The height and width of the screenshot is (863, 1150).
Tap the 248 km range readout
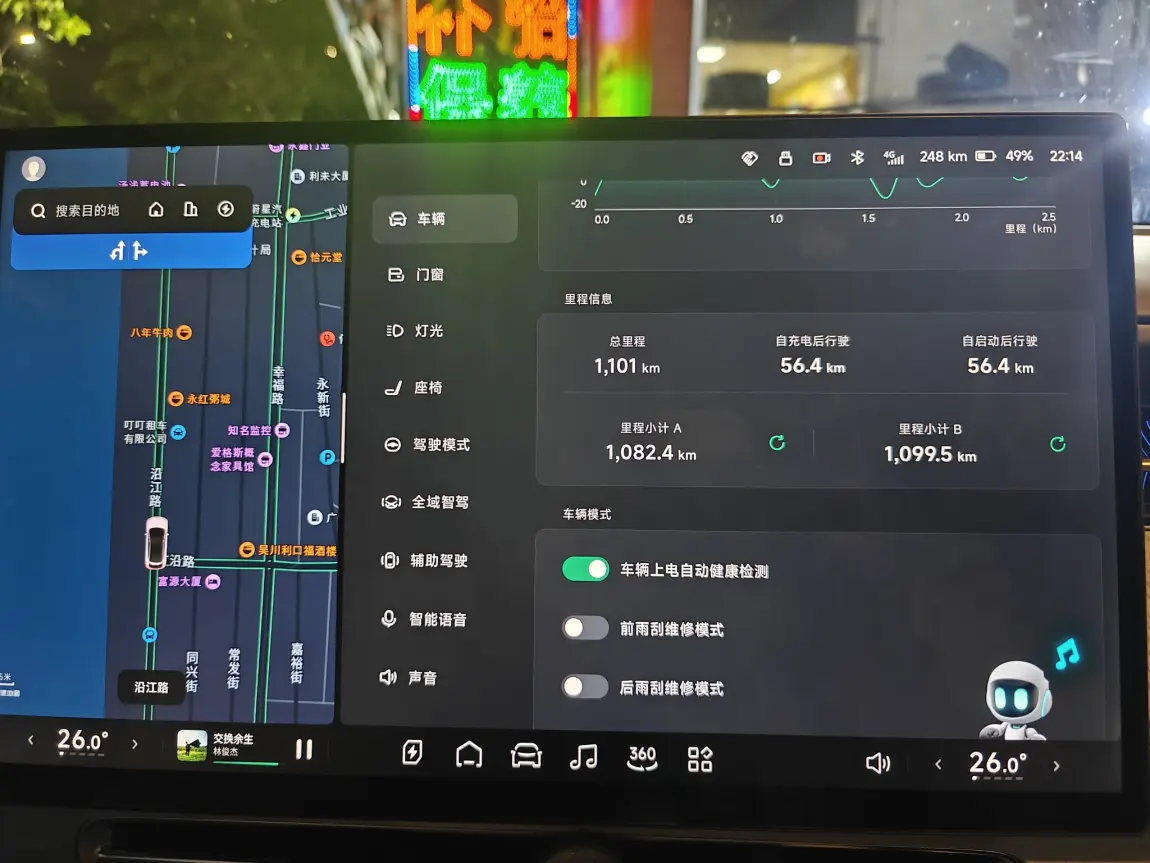943,156
